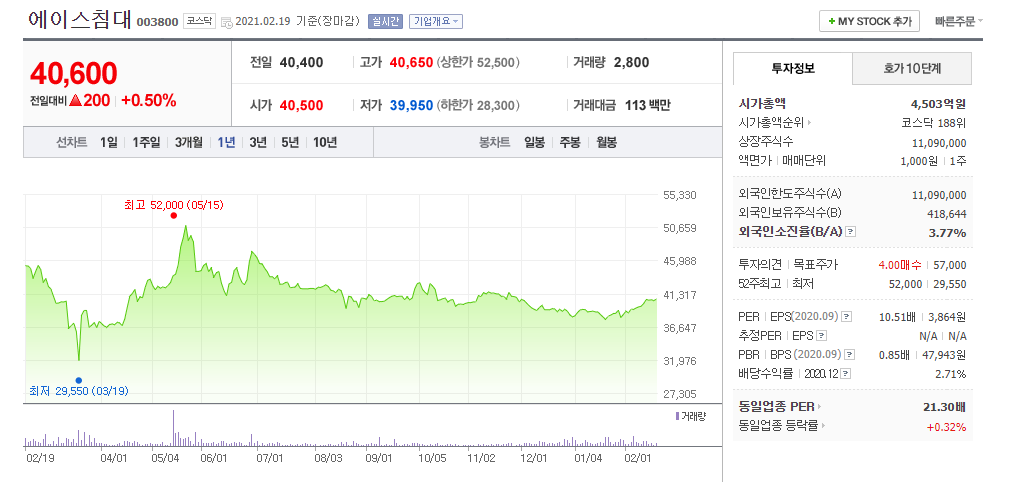Viewport: 1013px width, 482px height.
Task: Click the investment opinion 4.00매수
Action: pos(900,265)
